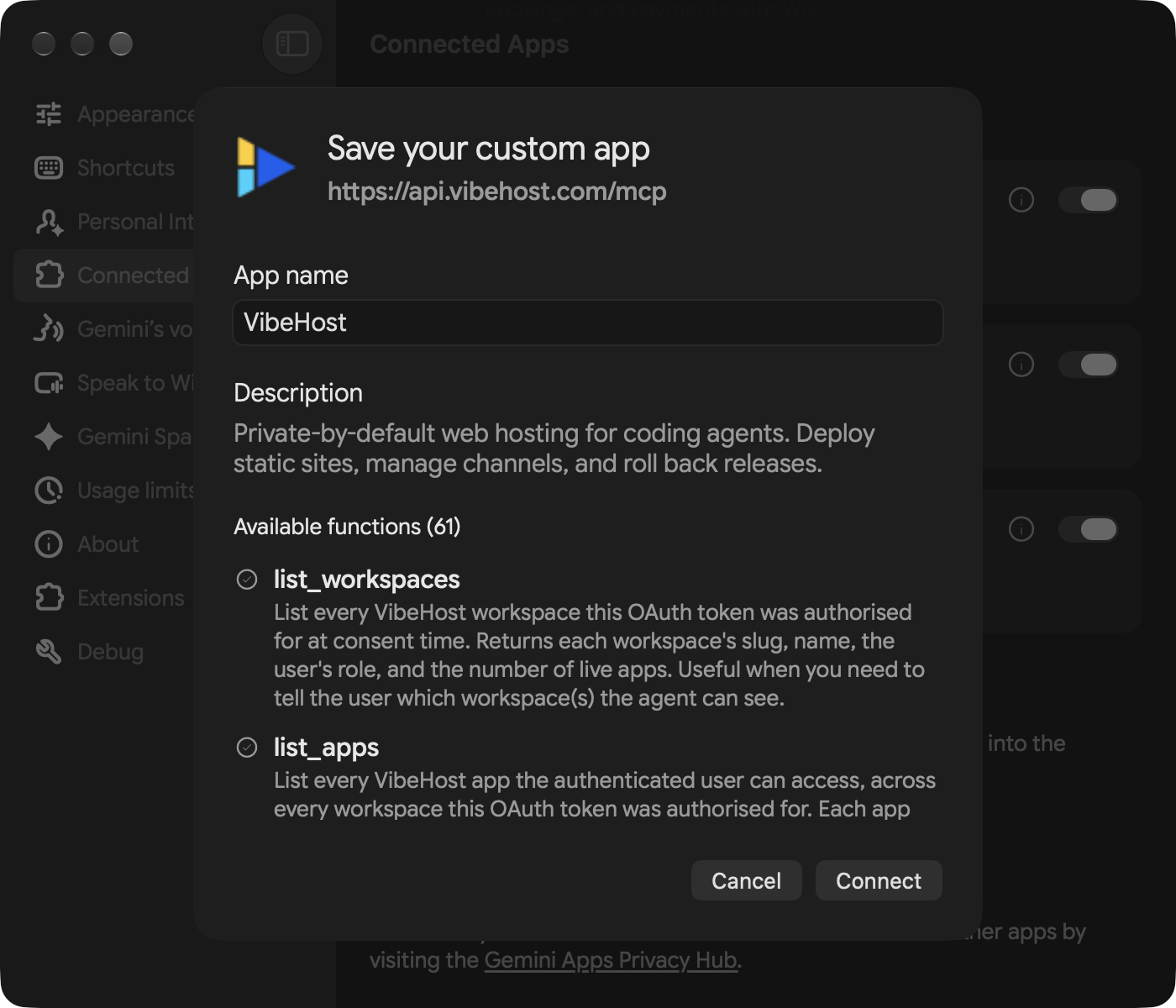1176x1008 pixels.
Task: Open the Gemini Apps Privacy Hub link
Action: (611, 960)
